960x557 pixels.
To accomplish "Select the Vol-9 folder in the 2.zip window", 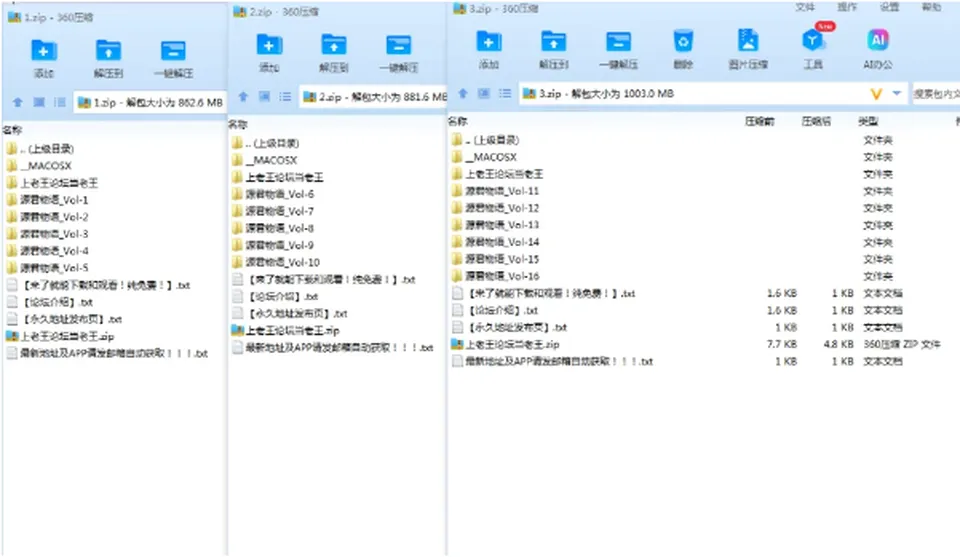I will coord(273,246).
